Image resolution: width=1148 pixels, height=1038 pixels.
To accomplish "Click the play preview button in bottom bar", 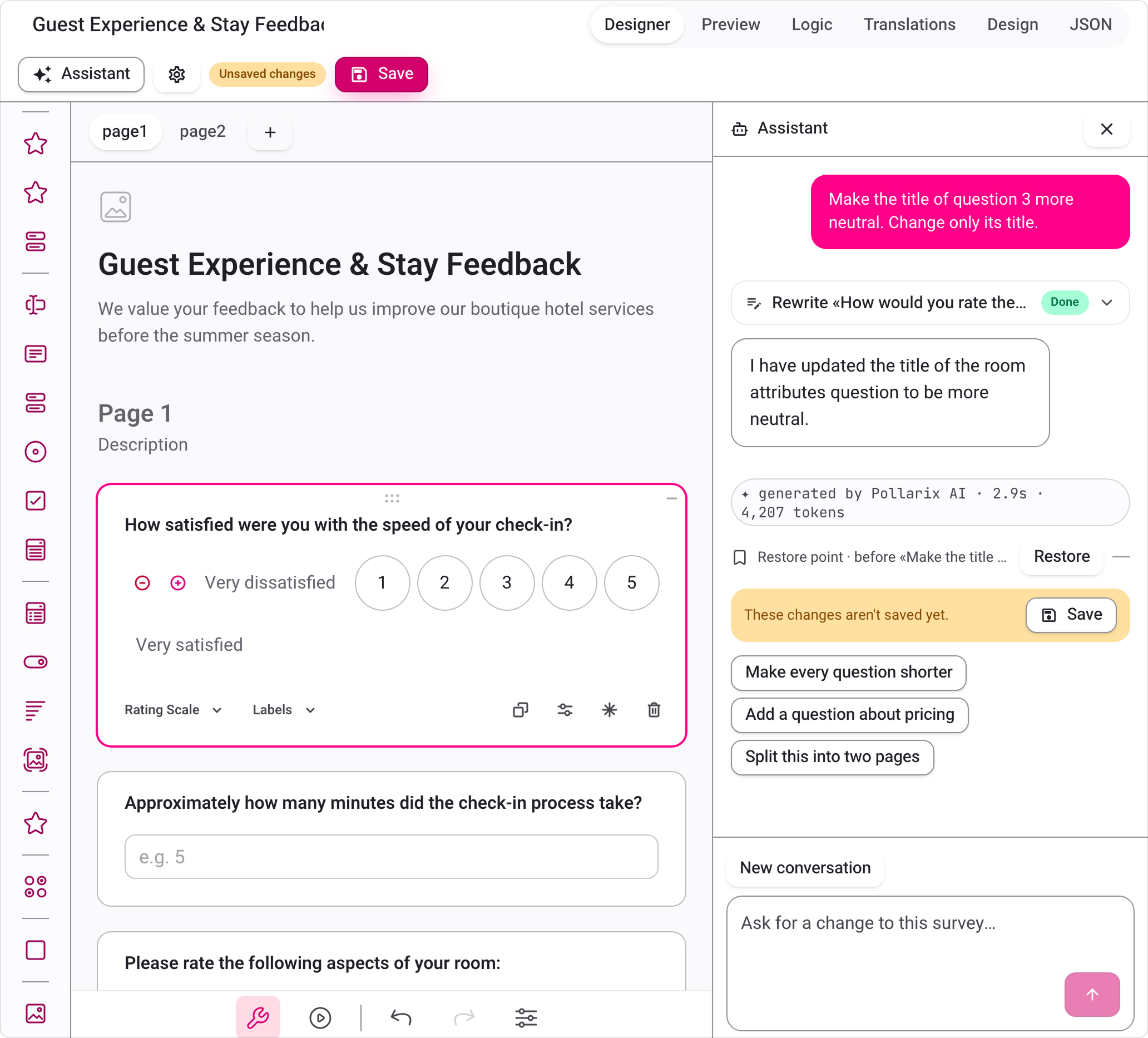I will point(320,1017).
